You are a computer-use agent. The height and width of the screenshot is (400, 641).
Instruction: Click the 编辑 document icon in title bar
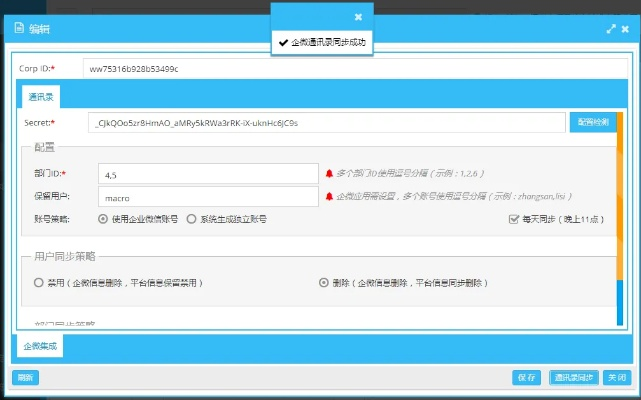pyautogui.click(x=18, y=29)
